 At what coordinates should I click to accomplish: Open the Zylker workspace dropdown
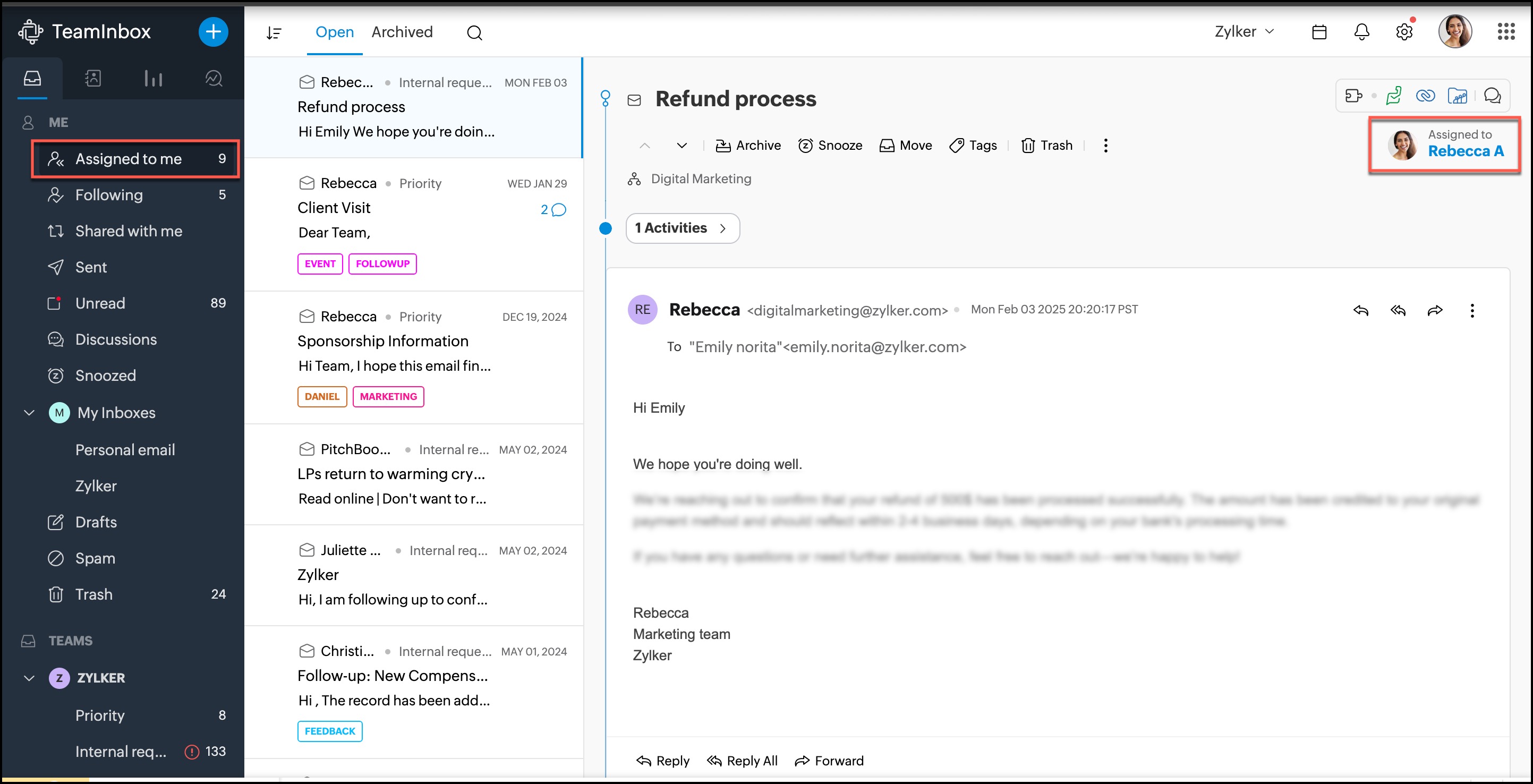click(x=1245, y=31)
